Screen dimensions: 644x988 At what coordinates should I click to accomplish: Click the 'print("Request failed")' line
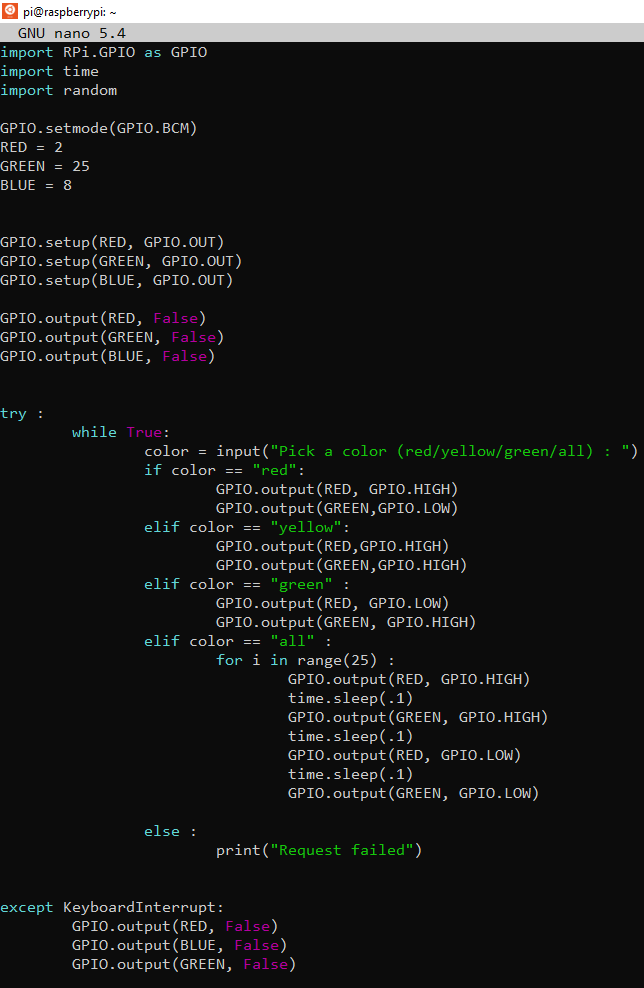[x=319, y=850]
